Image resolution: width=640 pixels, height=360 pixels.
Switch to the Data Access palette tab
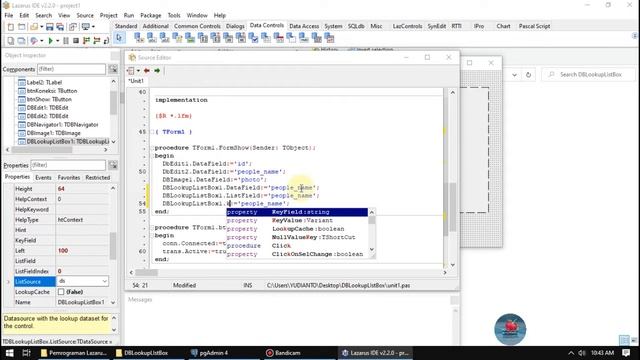coord(304,26)
